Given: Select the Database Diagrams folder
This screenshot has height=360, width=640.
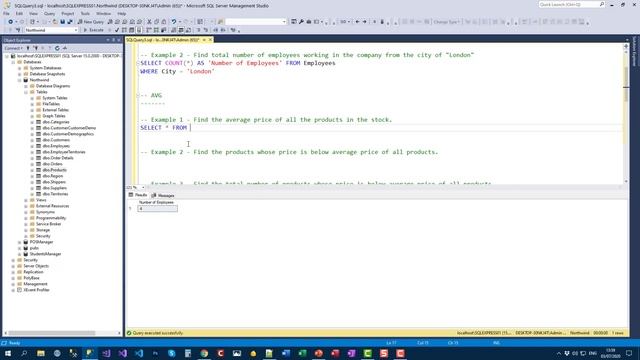Looking at the screenshot, I should [53, 86].
